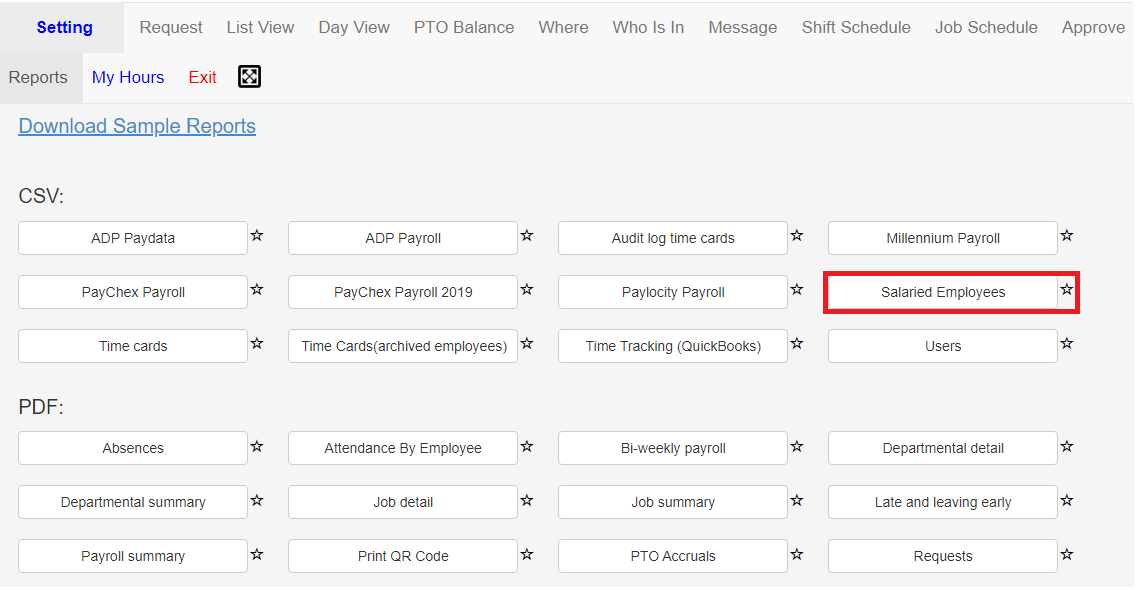
Task: Star the Attendance By Employee report
Action: coord(527,446)
